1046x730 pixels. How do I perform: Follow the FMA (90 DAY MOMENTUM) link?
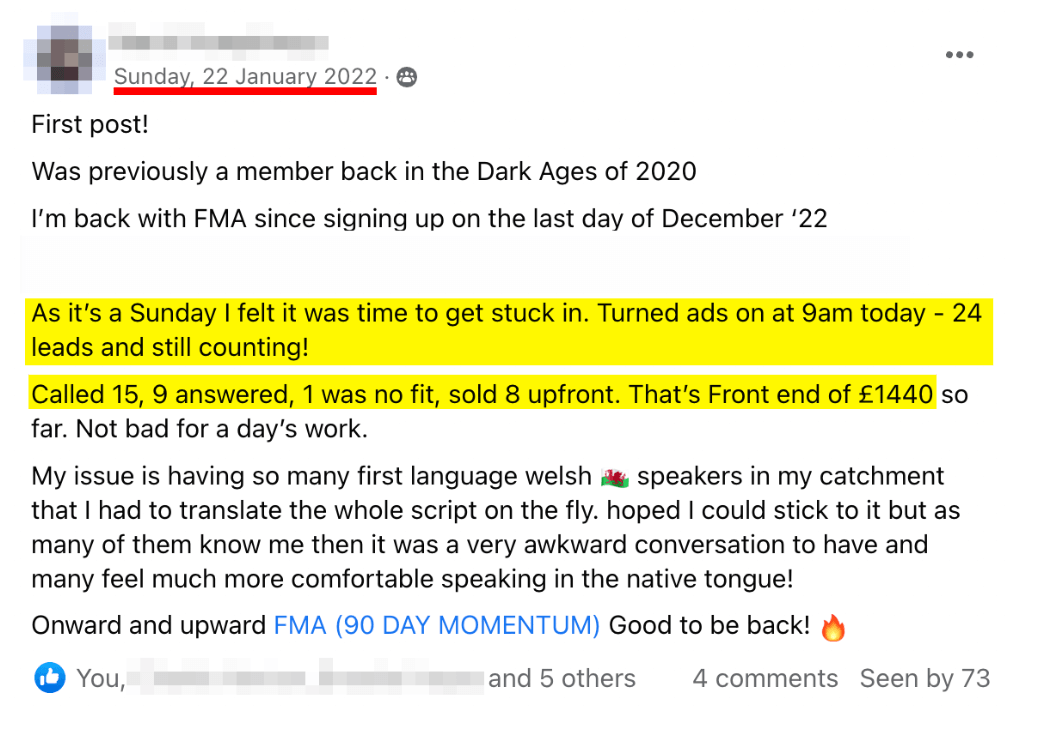point(437,626)
